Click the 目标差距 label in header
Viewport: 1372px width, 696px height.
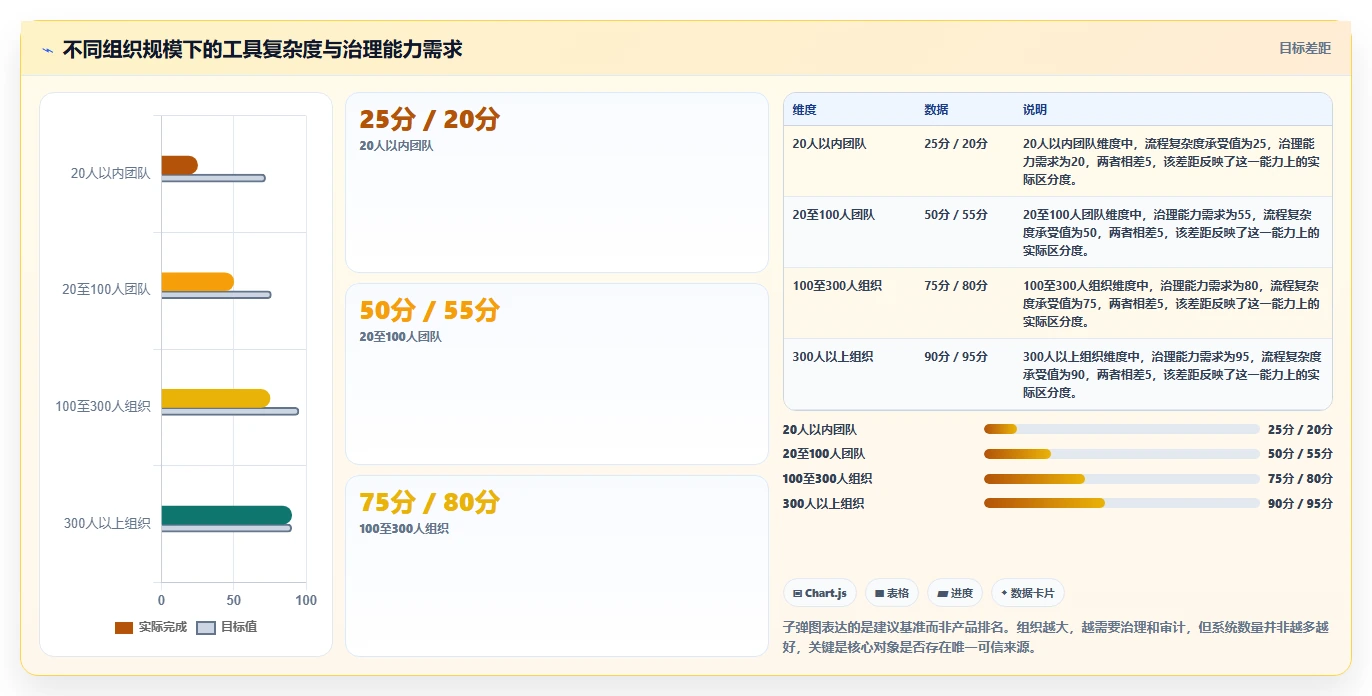[x=1305, y=48]
